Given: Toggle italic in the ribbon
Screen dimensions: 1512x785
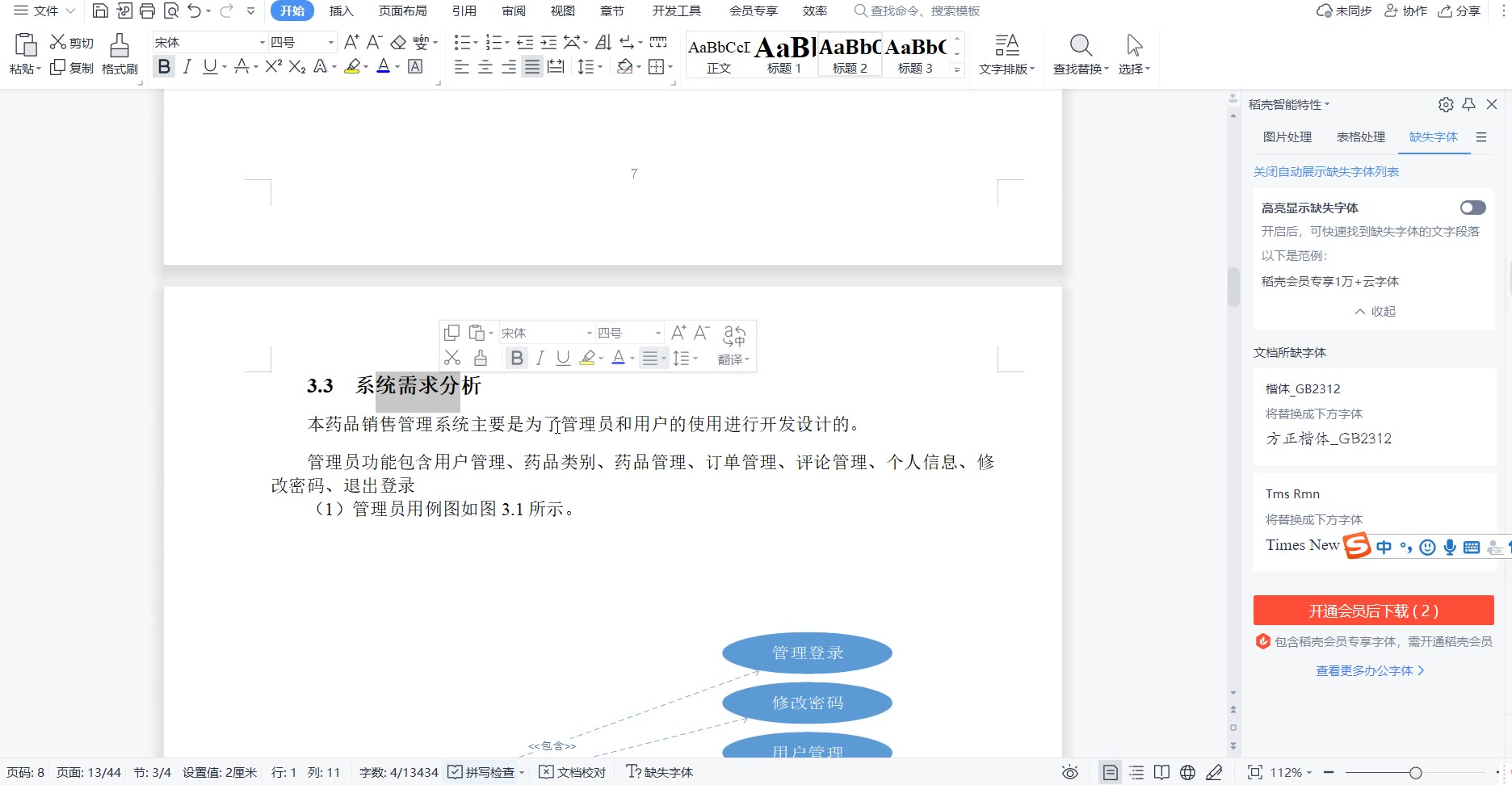Looking at the screenshot, I should 187,66.
